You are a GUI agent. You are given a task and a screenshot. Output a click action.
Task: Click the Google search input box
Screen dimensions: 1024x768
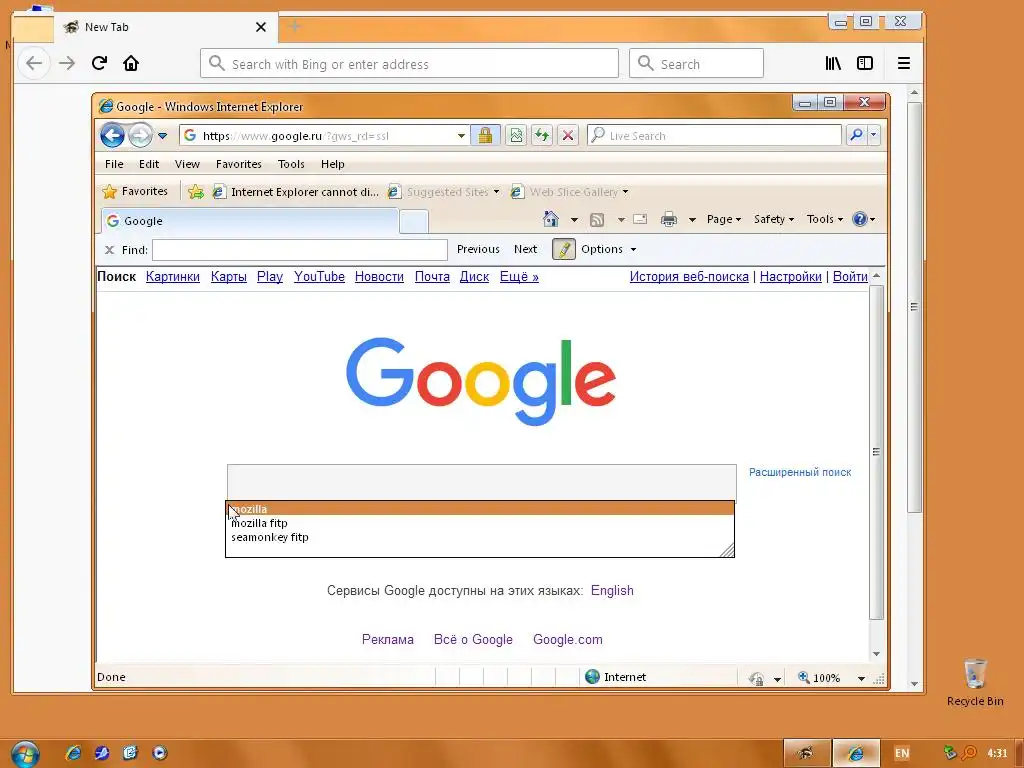pyautogui.click(x=482, y=482)
